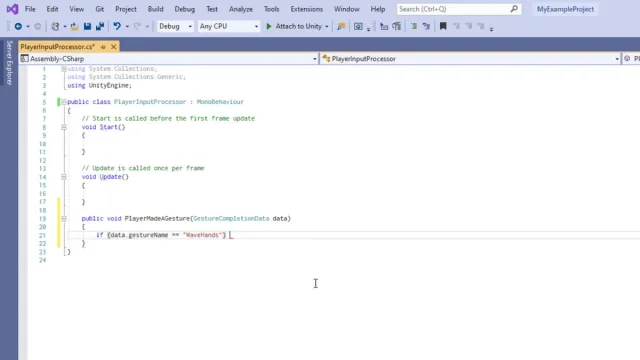Open the Build menu
The image size is (640, 360).
[156, 9]
